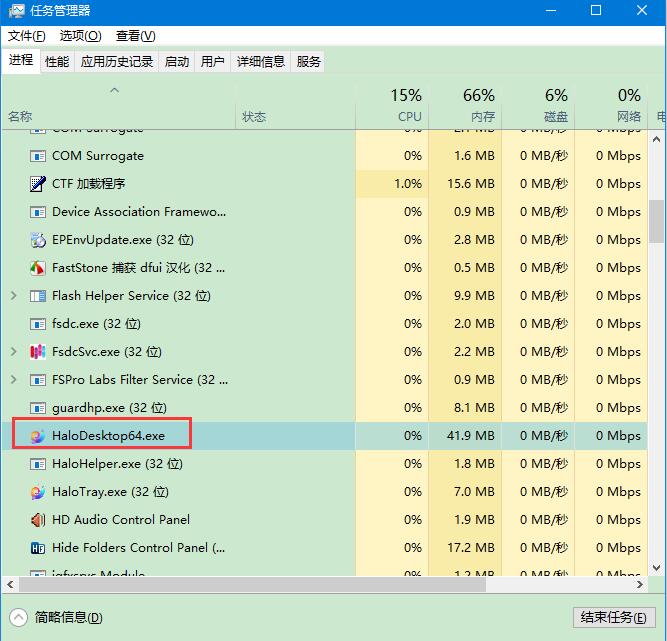The image size is (667, 641).
Task: Select the HD Audio Control Panel speaker icon
Action: (x=38, y=520)
